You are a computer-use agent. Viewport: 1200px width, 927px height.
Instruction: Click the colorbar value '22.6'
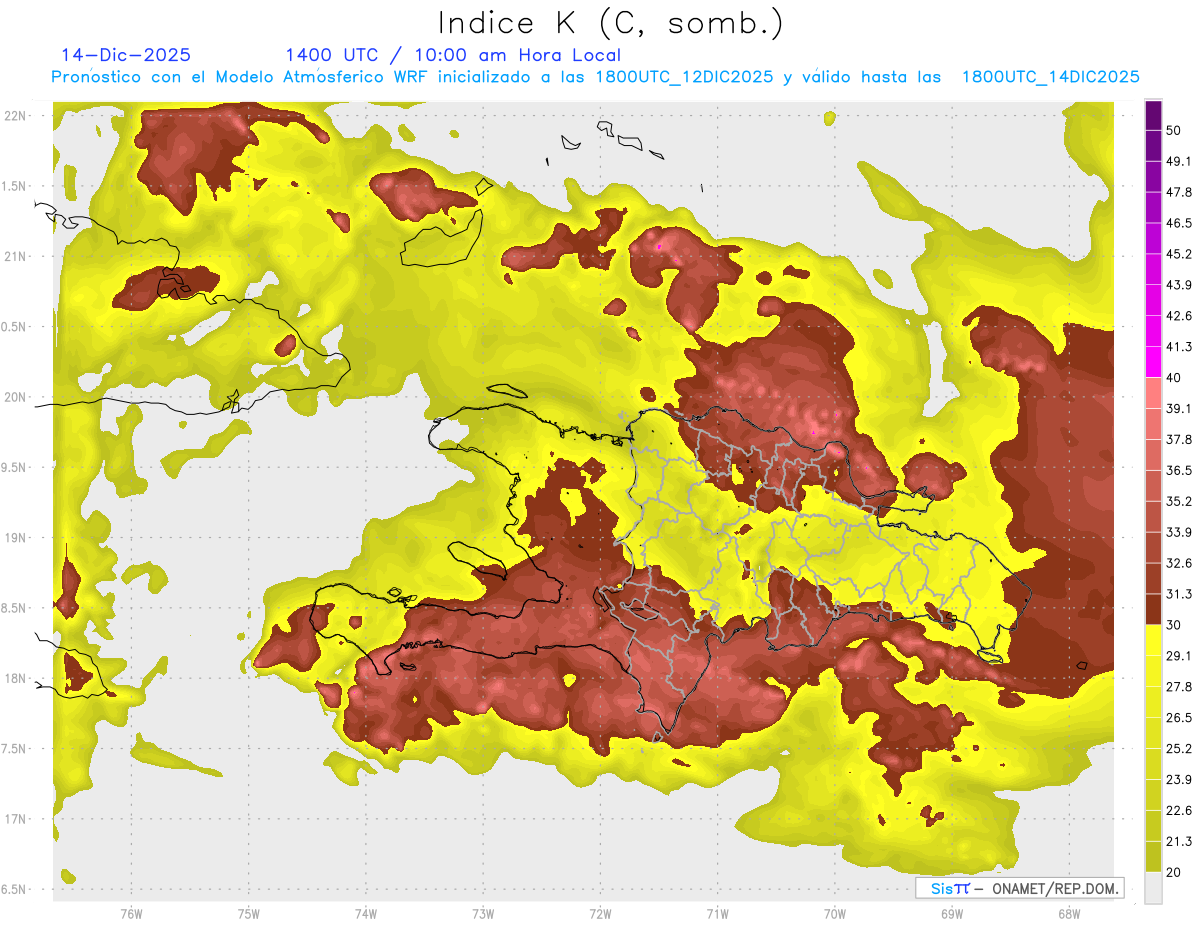point(1178,811)
